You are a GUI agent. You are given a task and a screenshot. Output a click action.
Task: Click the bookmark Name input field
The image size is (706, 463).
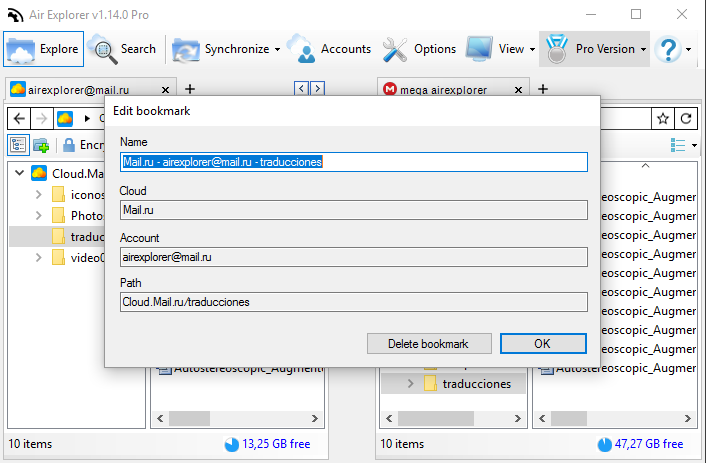point(354,162)
